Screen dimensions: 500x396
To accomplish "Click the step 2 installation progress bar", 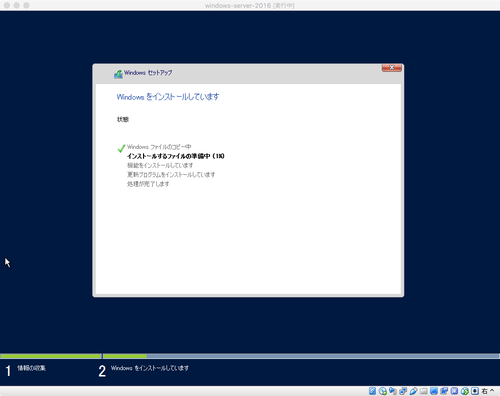I will click(x=301, y=356).
